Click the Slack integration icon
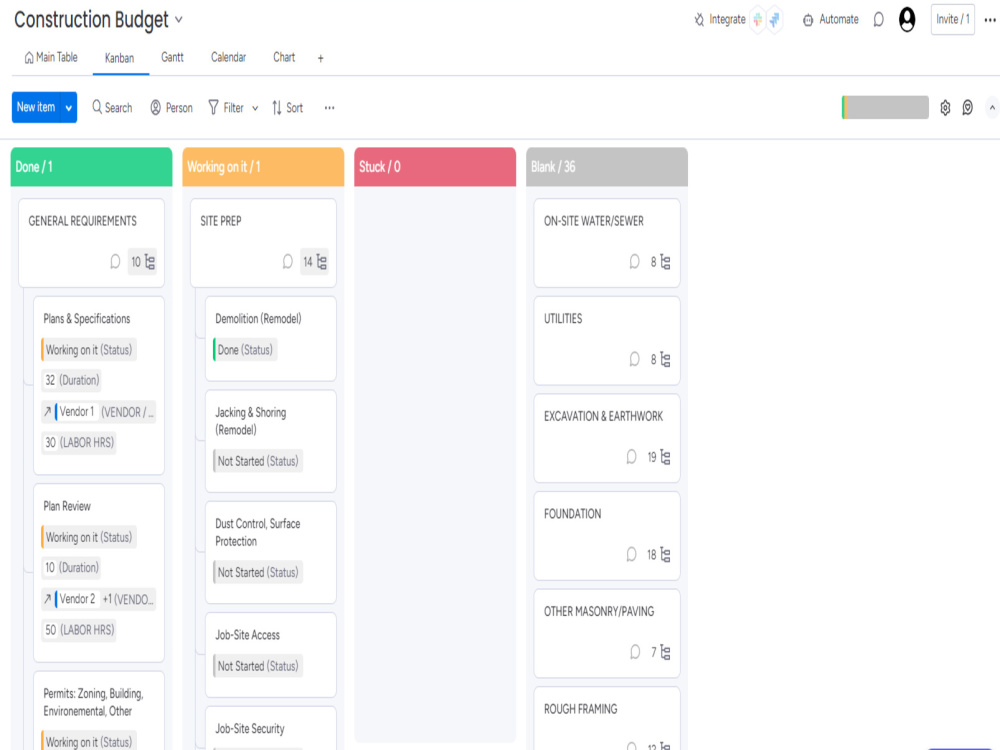This screenshot has width=1000, height=750. pyautogui.click(x=758, y=20)
